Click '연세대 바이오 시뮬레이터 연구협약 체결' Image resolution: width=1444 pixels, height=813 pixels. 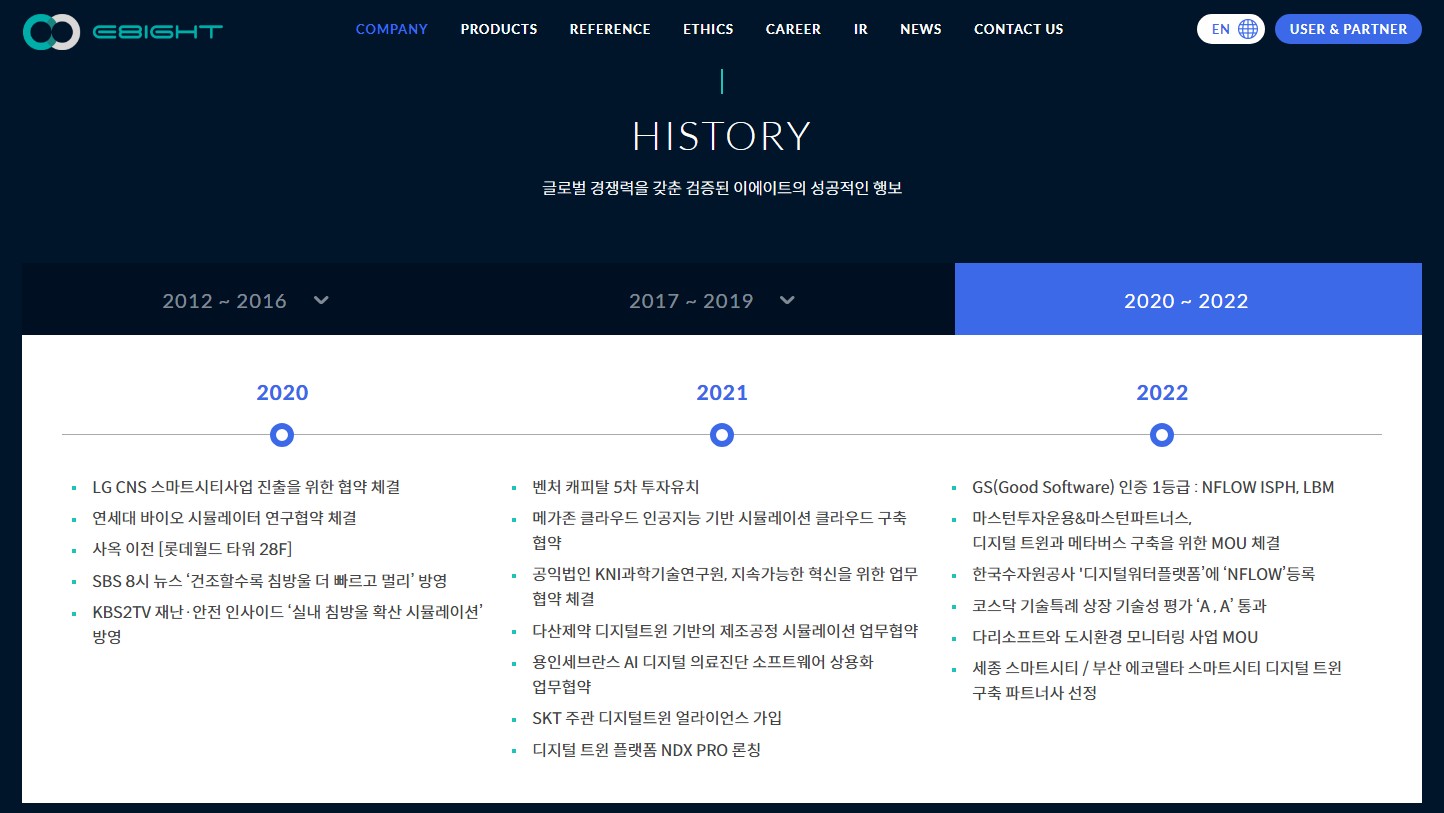[224, 518]
